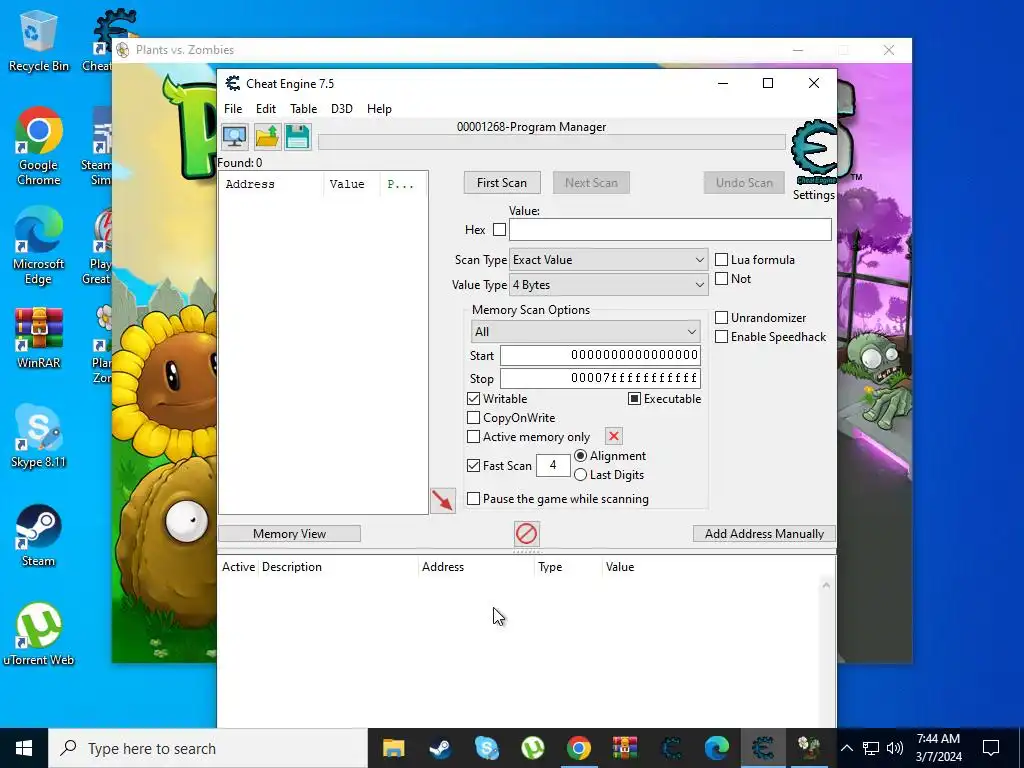Toggle the Executable checkbox
The width and height of the screenshot is (1024, 768).
(x=634, y=398)
